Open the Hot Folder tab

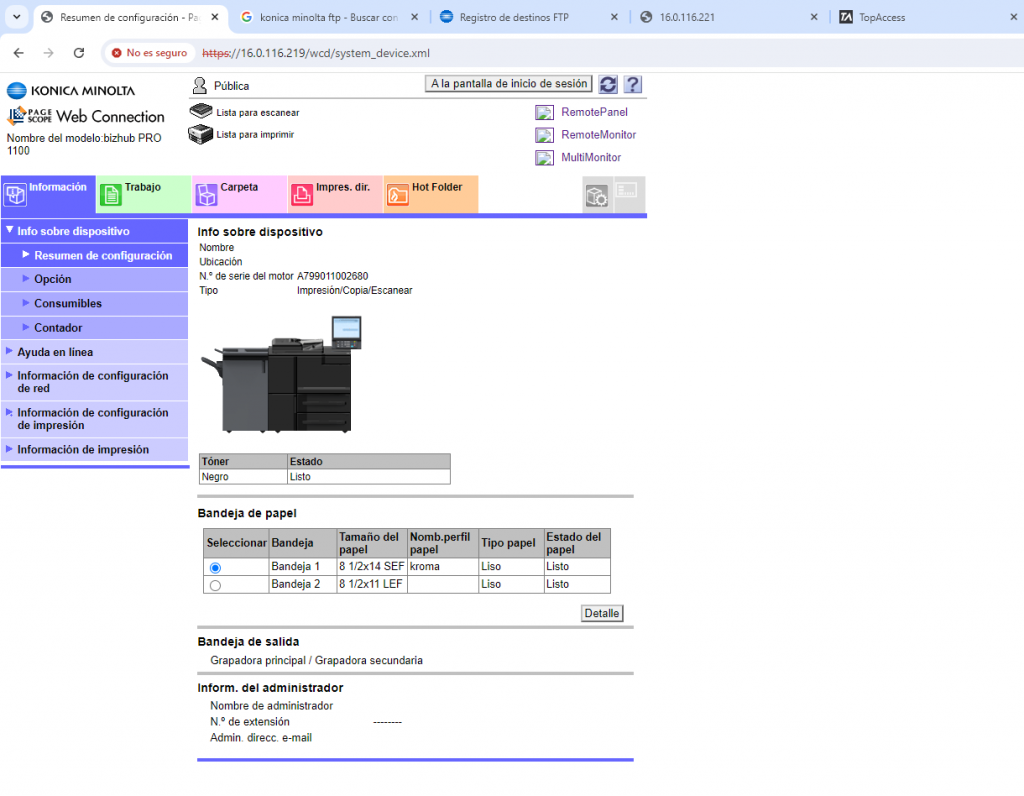click(x=437, y=188)
